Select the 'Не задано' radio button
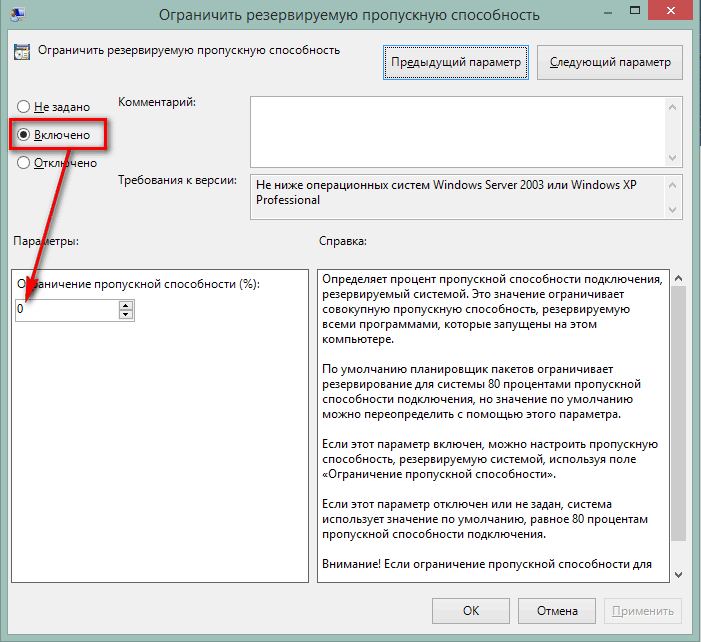Screen dimensions: 701x642 (23, 107)
